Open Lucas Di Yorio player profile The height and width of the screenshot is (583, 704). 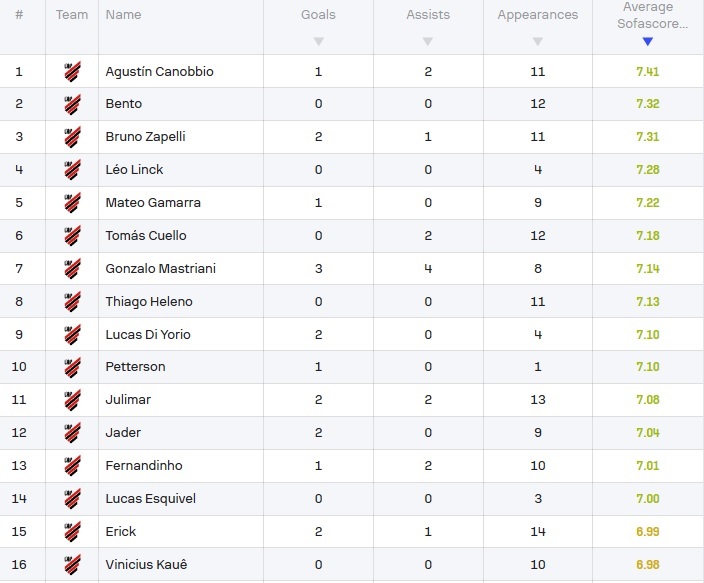[x=148, y=334]
